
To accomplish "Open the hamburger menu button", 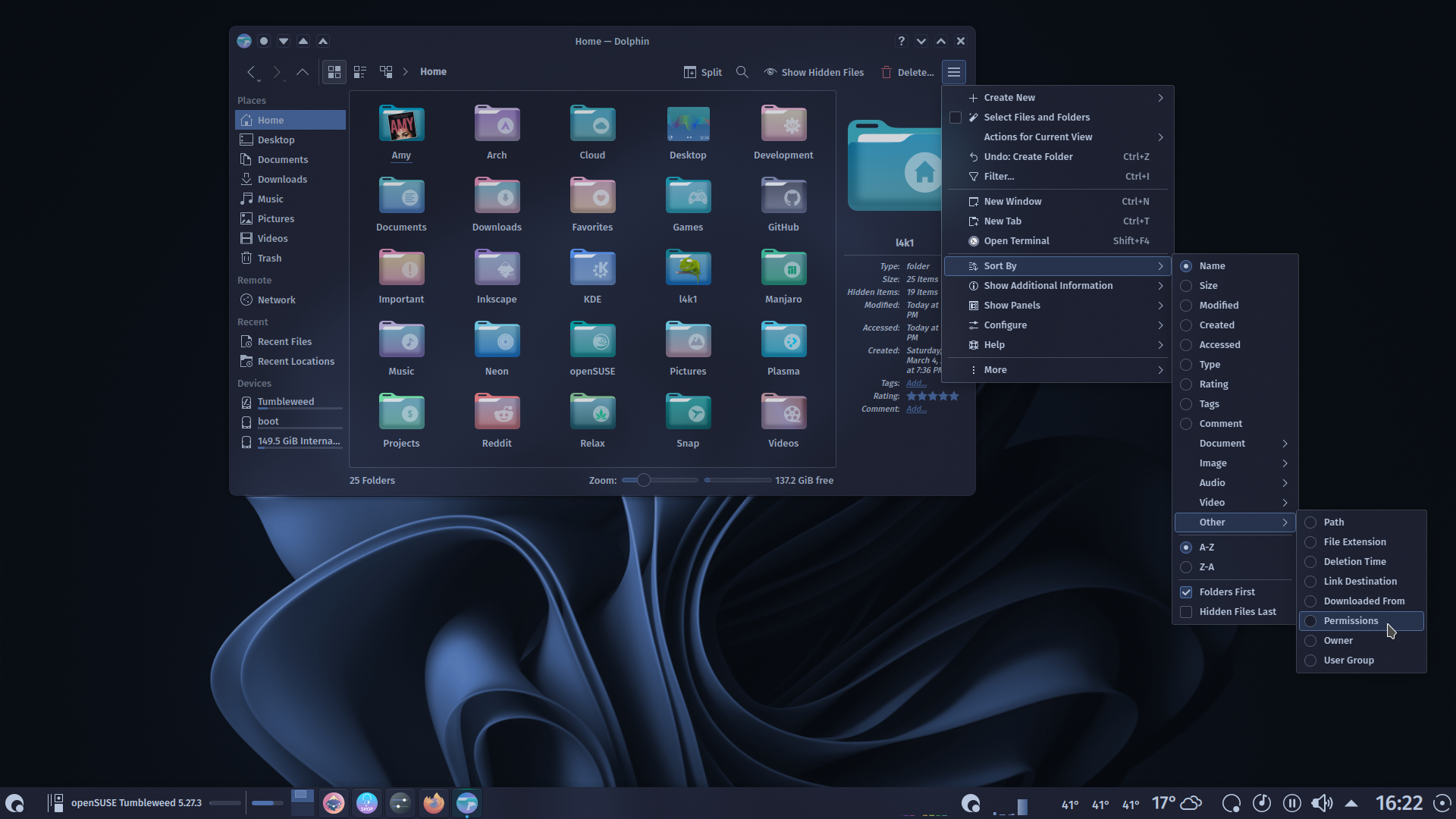I will click(x=954, y=72).
